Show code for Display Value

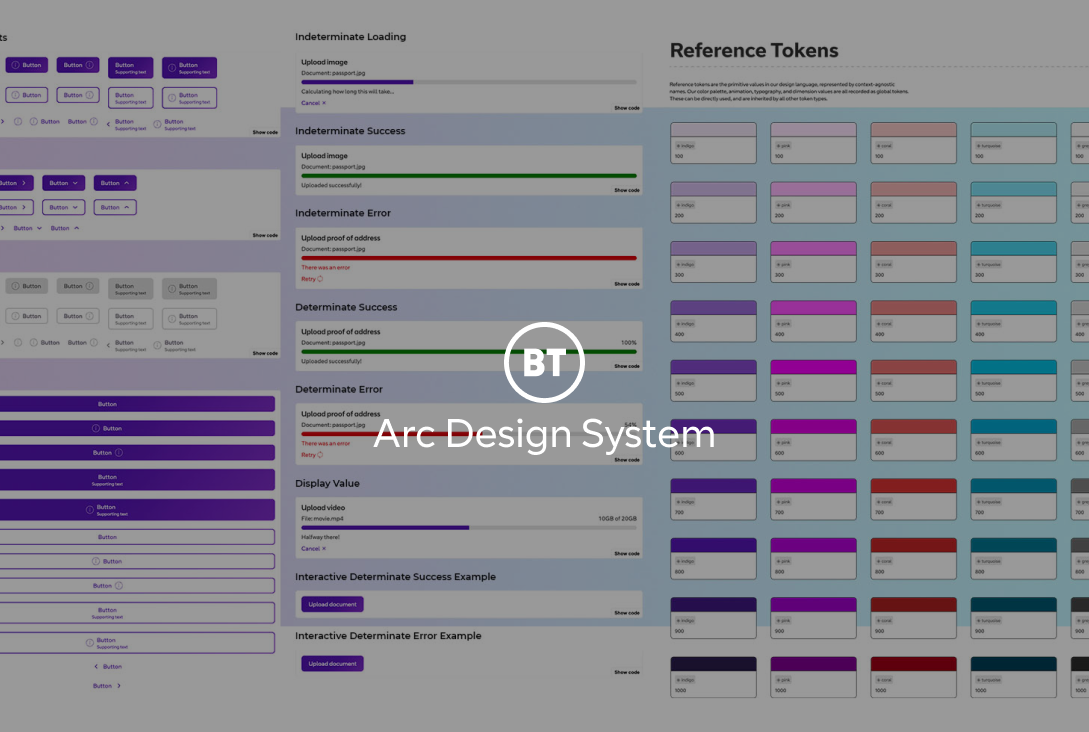[626, 553]
